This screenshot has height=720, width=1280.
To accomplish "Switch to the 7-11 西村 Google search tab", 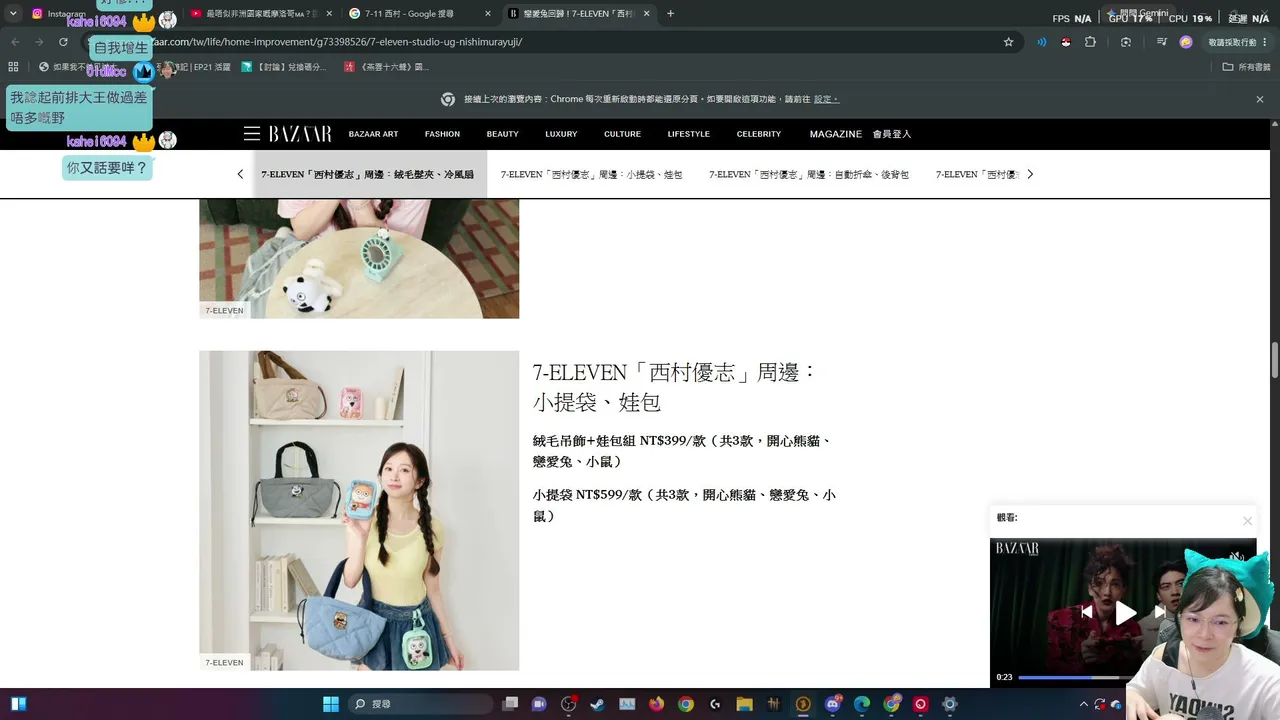I will point(420,14).
